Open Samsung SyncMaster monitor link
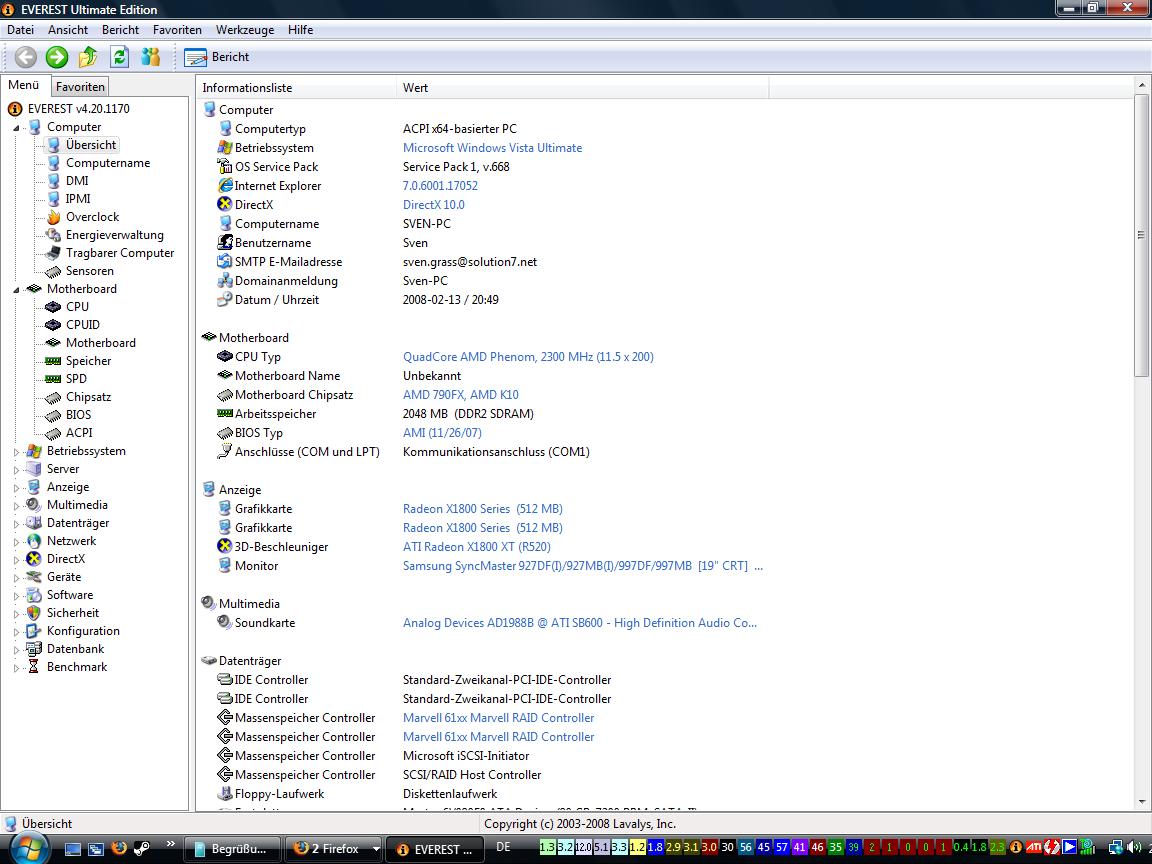The width and height of the screenshot is (1152, 864). point(583,566)
